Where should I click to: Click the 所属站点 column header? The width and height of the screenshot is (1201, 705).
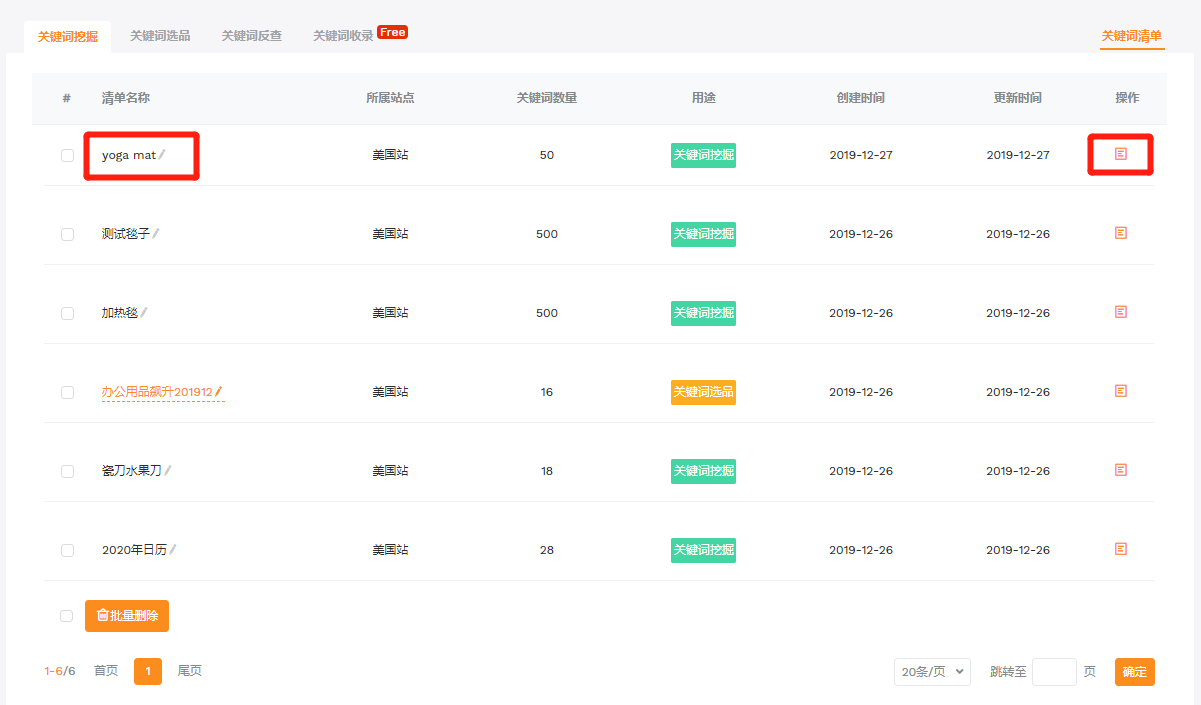coord(390,98)
